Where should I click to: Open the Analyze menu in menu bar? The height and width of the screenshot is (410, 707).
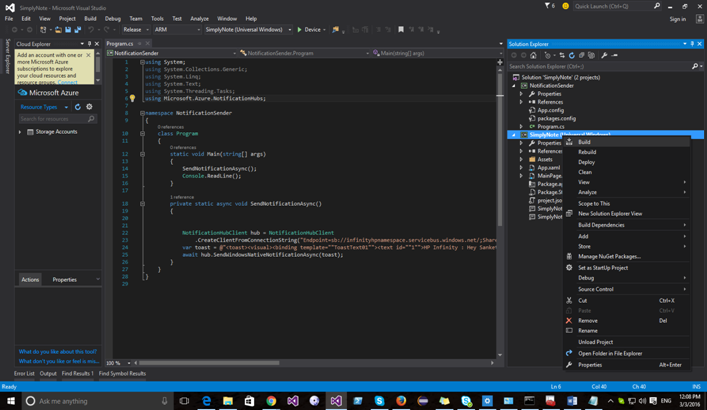click(199, 18)
